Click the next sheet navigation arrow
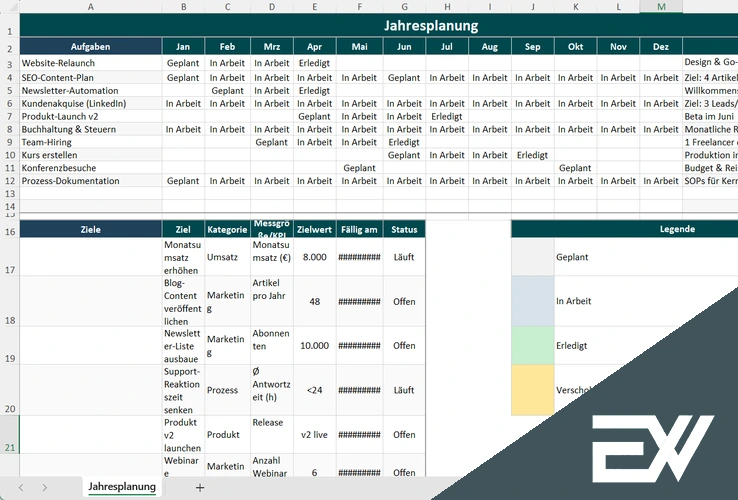 click(45, 487)
